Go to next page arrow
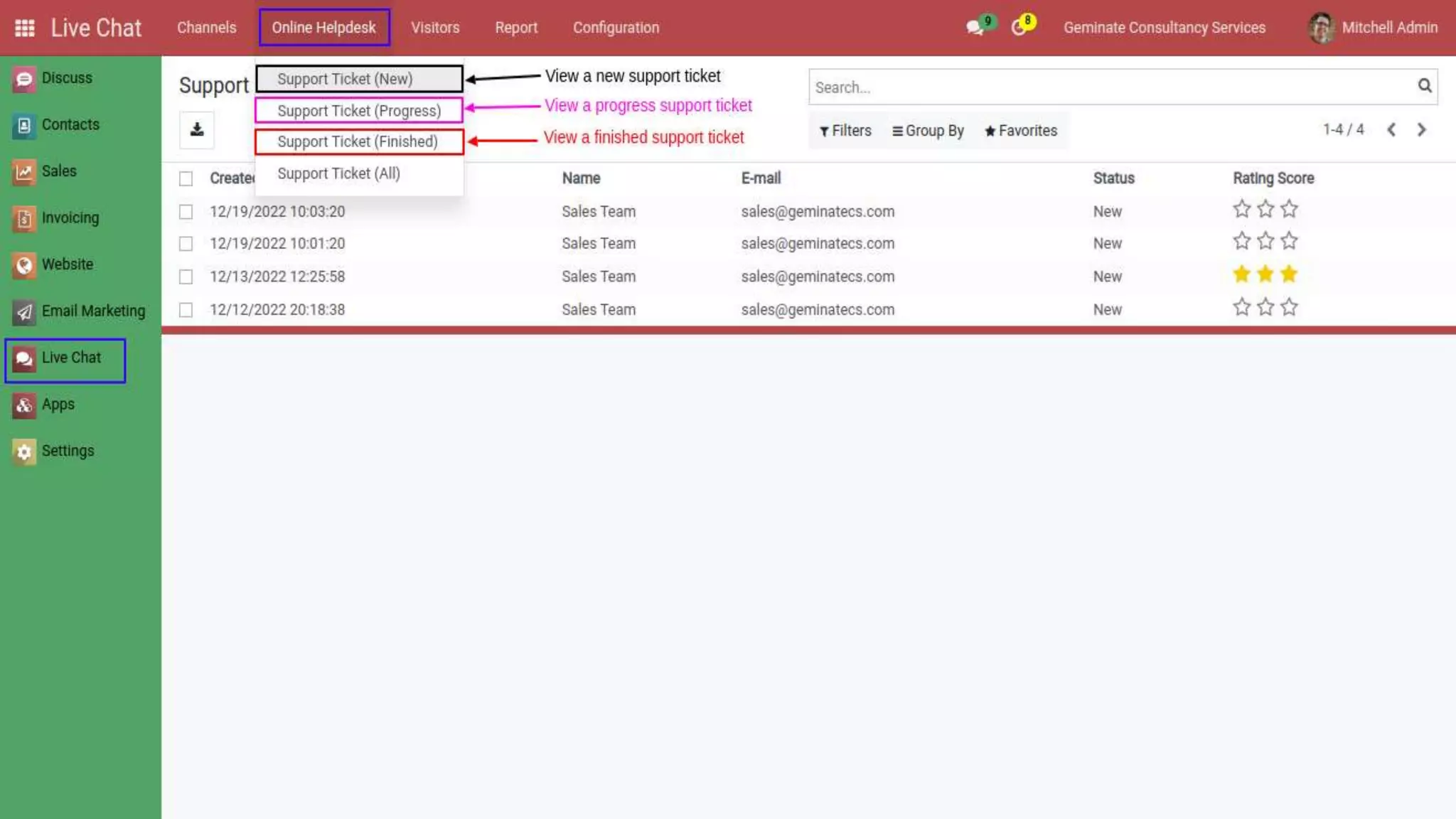Viewport: 1456px width, 819px height. pos(1421,129)
